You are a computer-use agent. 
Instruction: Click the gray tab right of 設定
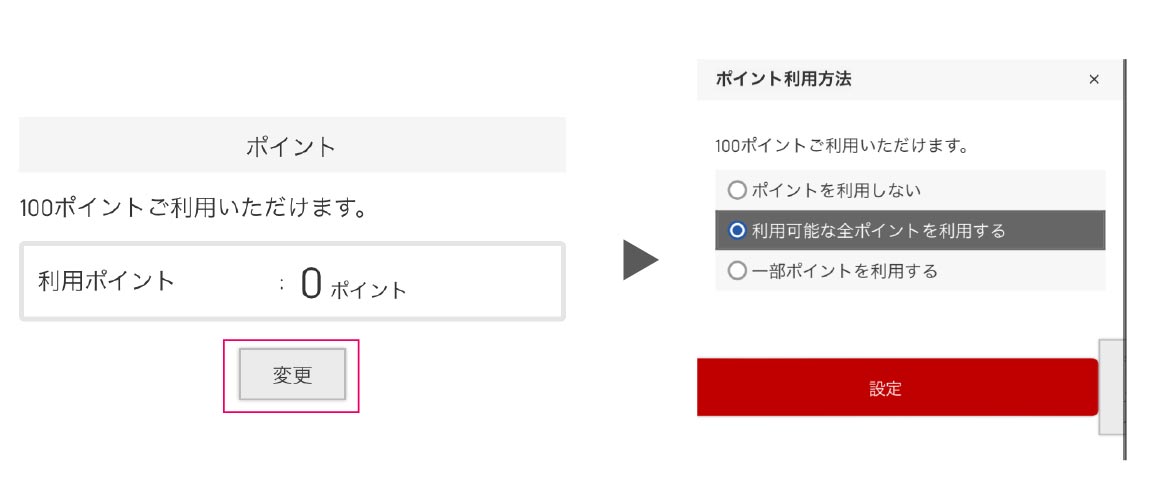click(x=1110, y=386)
